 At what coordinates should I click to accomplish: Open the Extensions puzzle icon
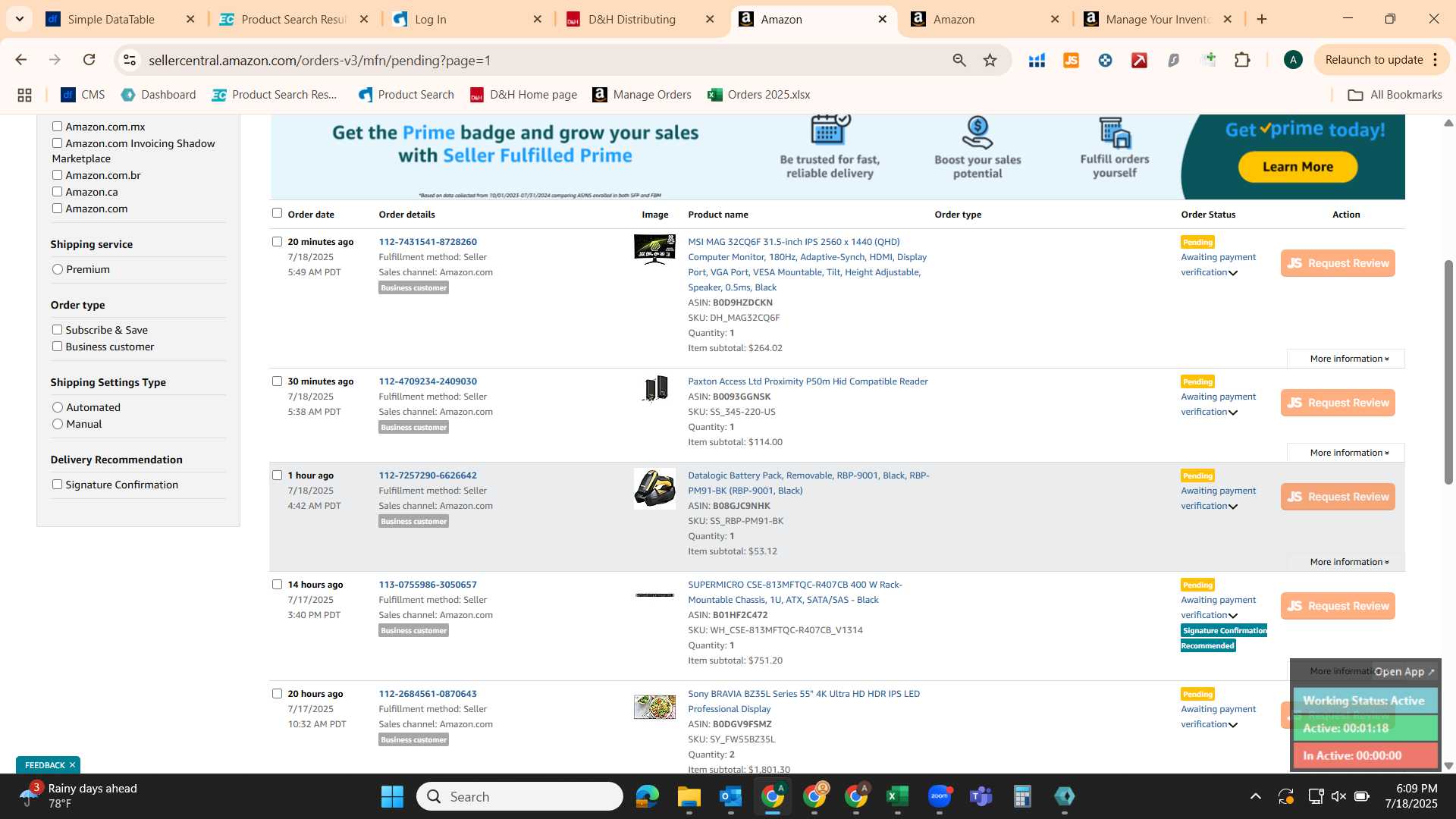tap(1242, 60)
